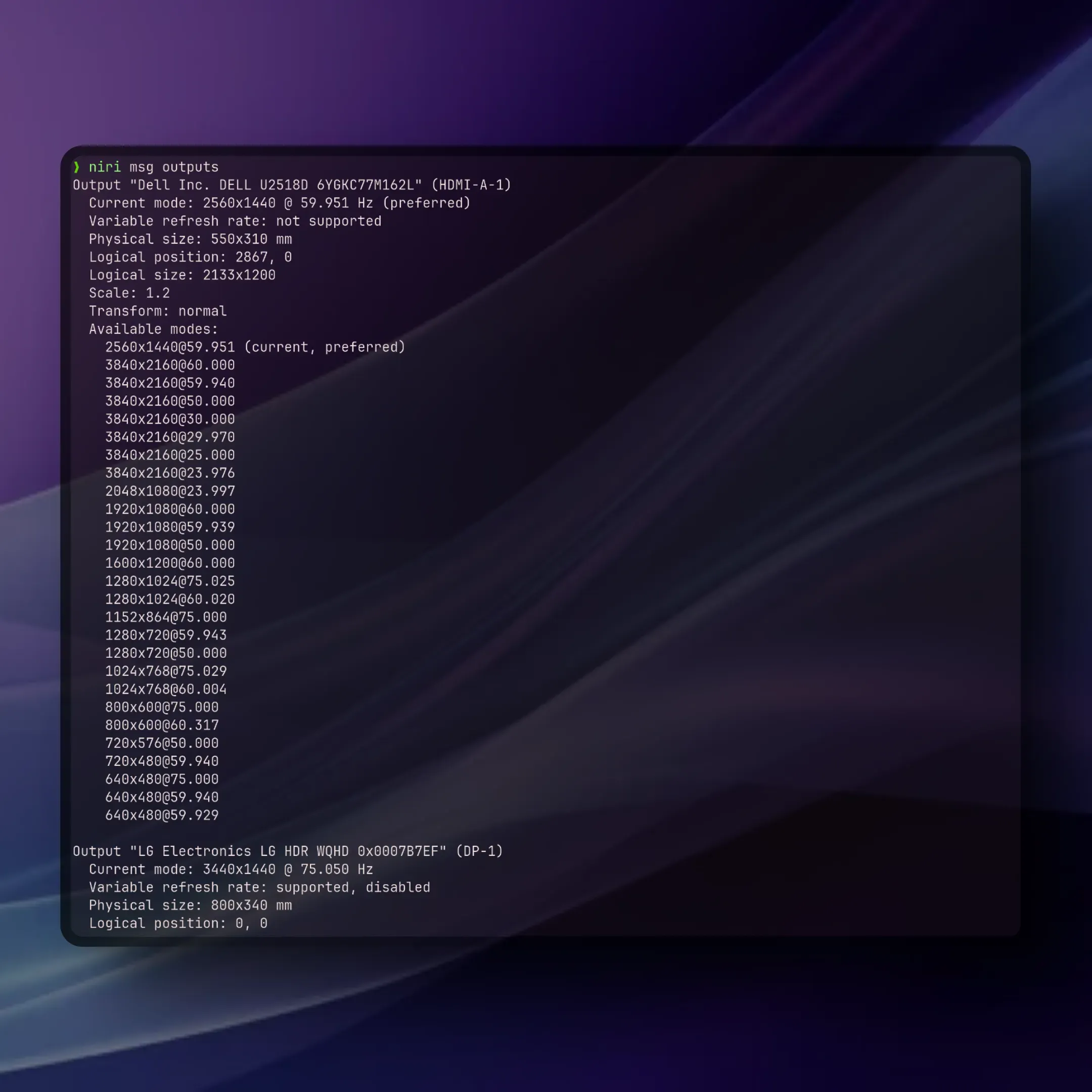1092x1092 pixels.
Task: Click mode '1024x768@60.004'
Action: (x=166, y=690)
